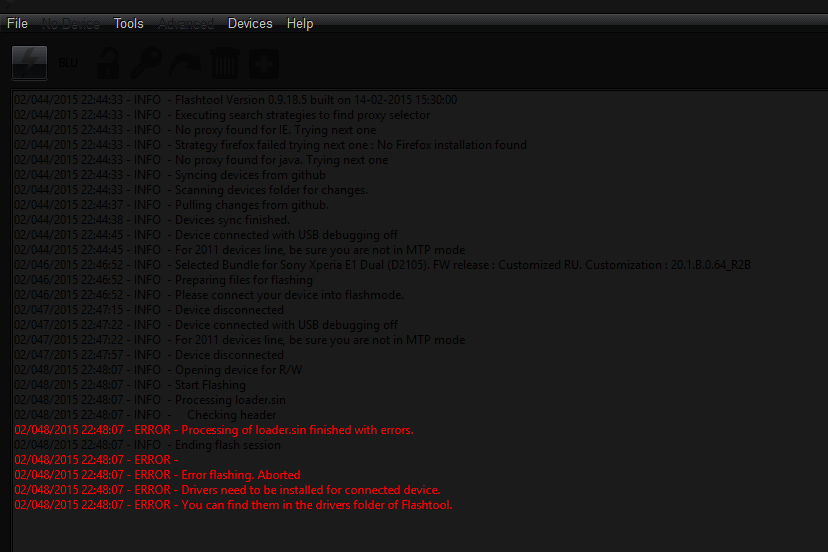Image resolution: width=828 pixels, height=552 pixels.
Task: Click the trash can cleaner icon
Action: [x=225, y=63]
